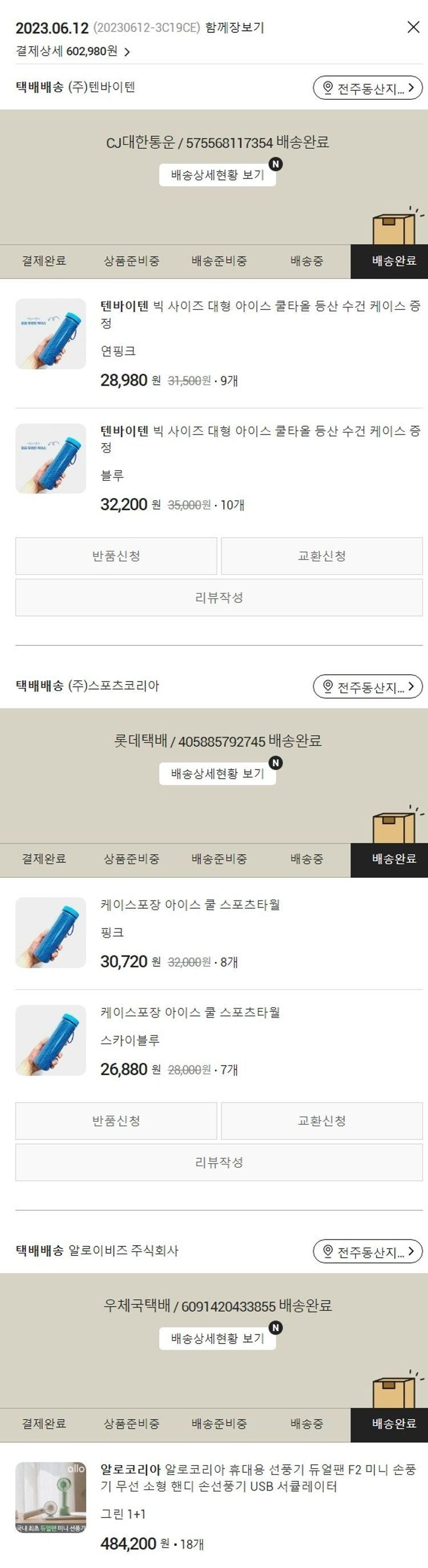This screenshot has height=1568, width=428.
Task: Open 블루 cool towel product thumbnail
Action: tap(51, 459)
